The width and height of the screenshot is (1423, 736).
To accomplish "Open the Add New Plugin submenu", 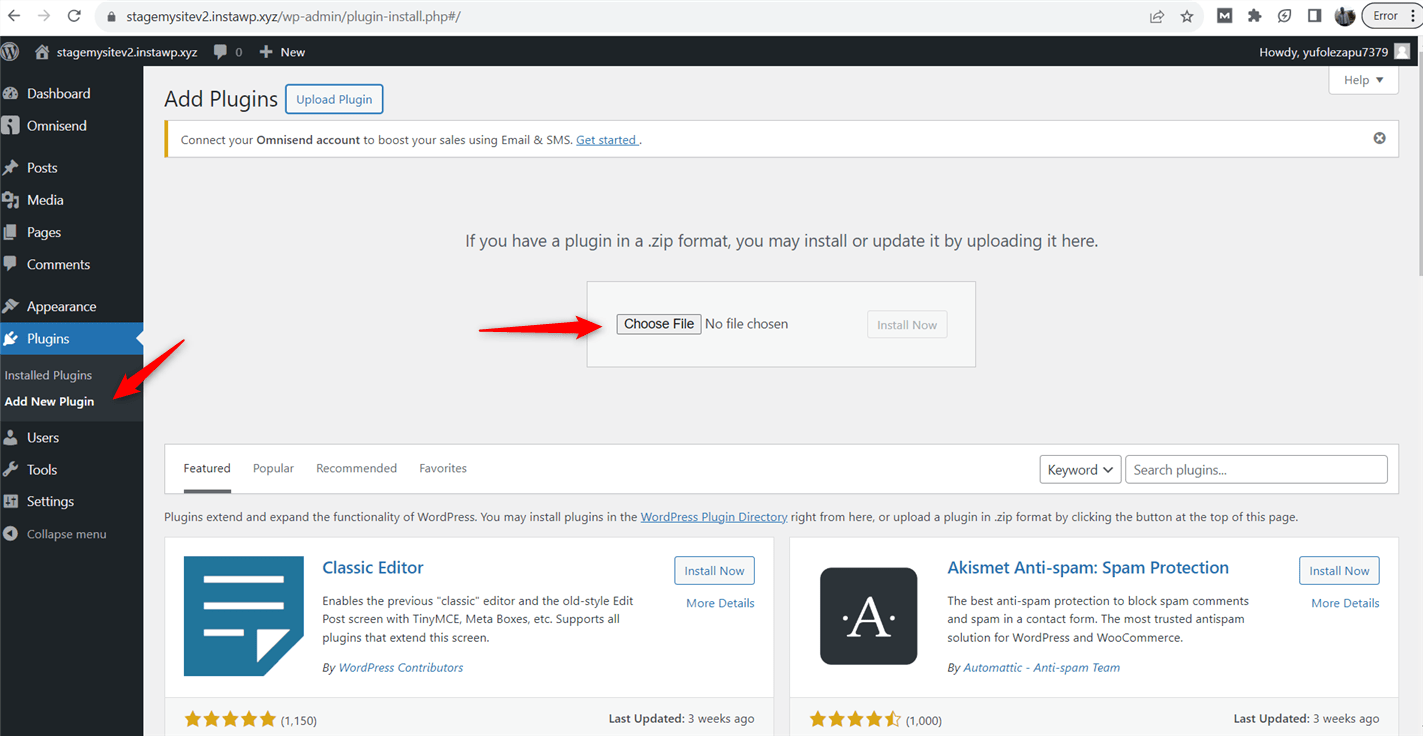I will tap(49, 401).
